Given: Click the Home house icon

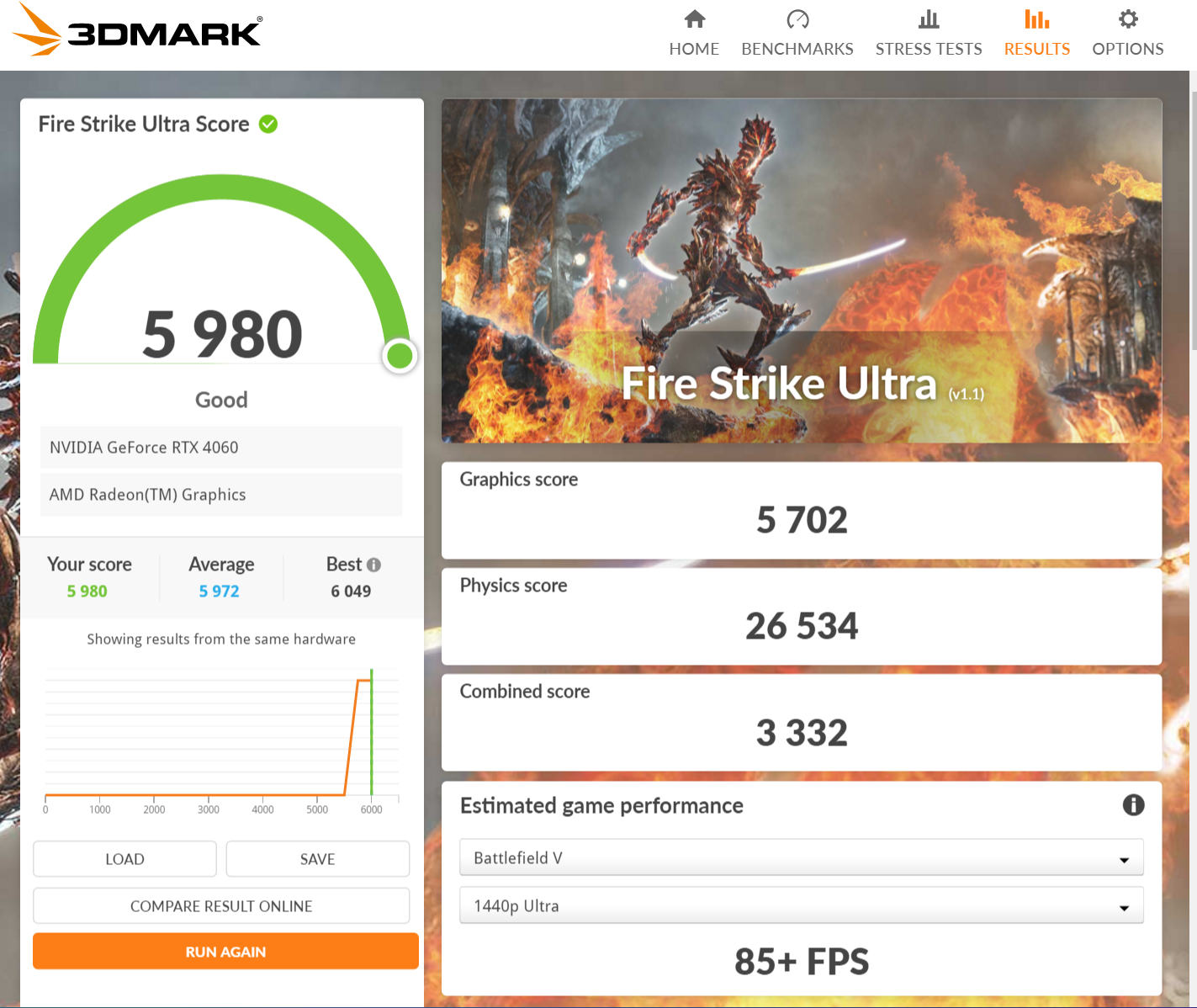Looking at the screenshot, I should click(694, 19).
